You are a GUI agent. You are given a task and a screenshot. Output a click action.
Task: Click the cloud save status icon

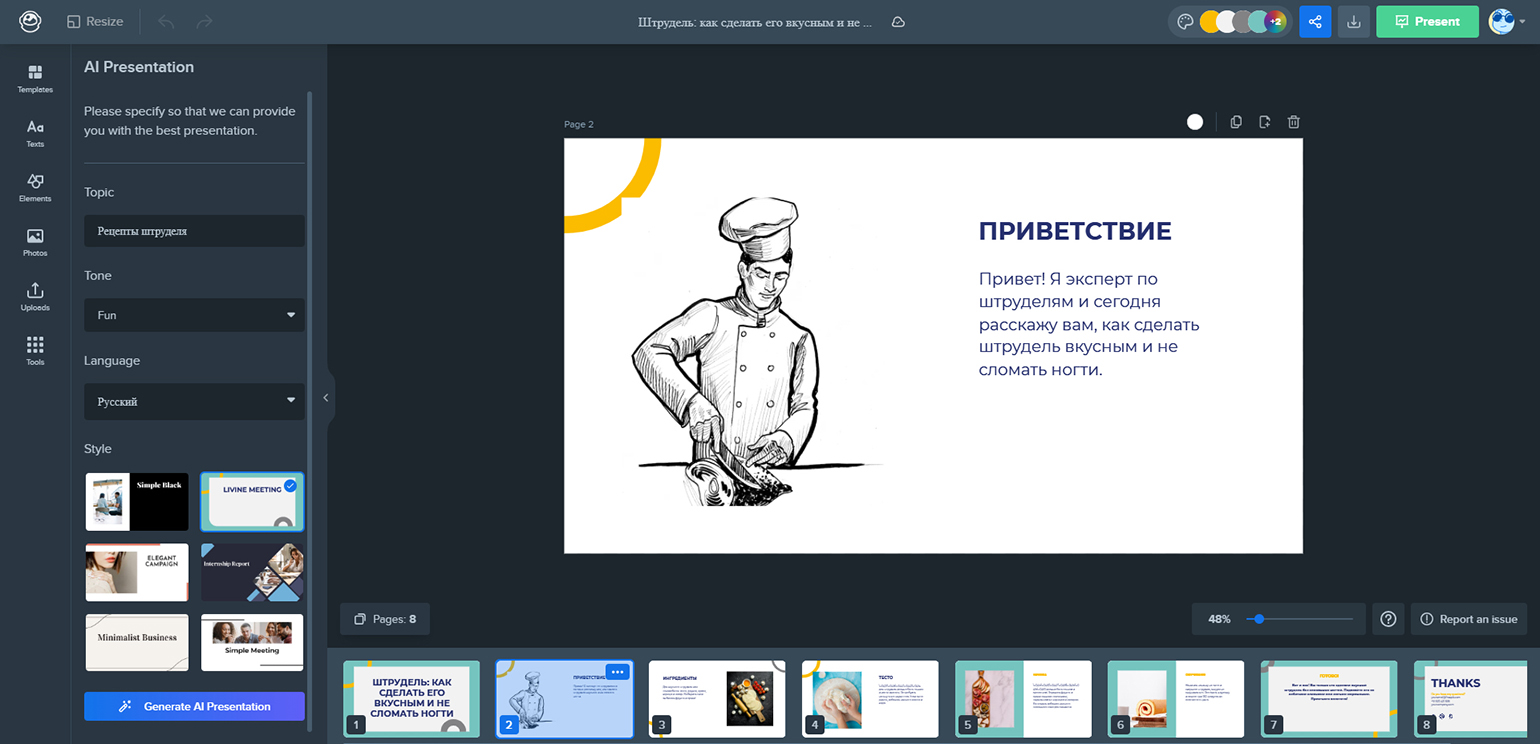click(898, 21)
